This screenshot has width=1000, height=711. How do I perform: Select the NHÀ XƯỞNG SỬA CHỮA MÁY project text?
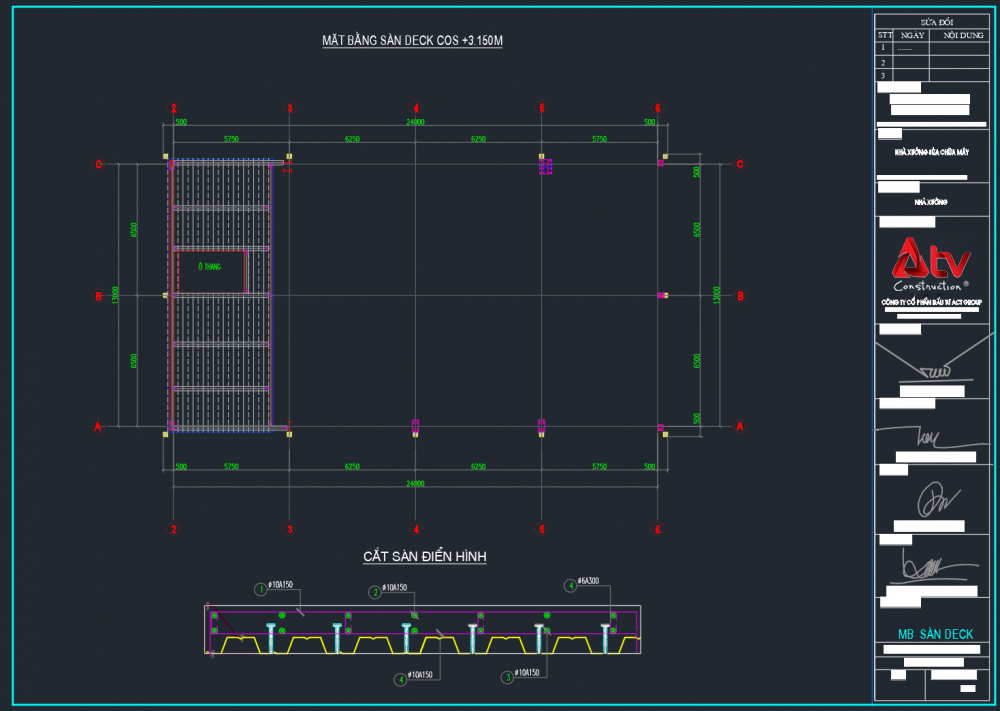pyautogui.click(x=932, y=152)
